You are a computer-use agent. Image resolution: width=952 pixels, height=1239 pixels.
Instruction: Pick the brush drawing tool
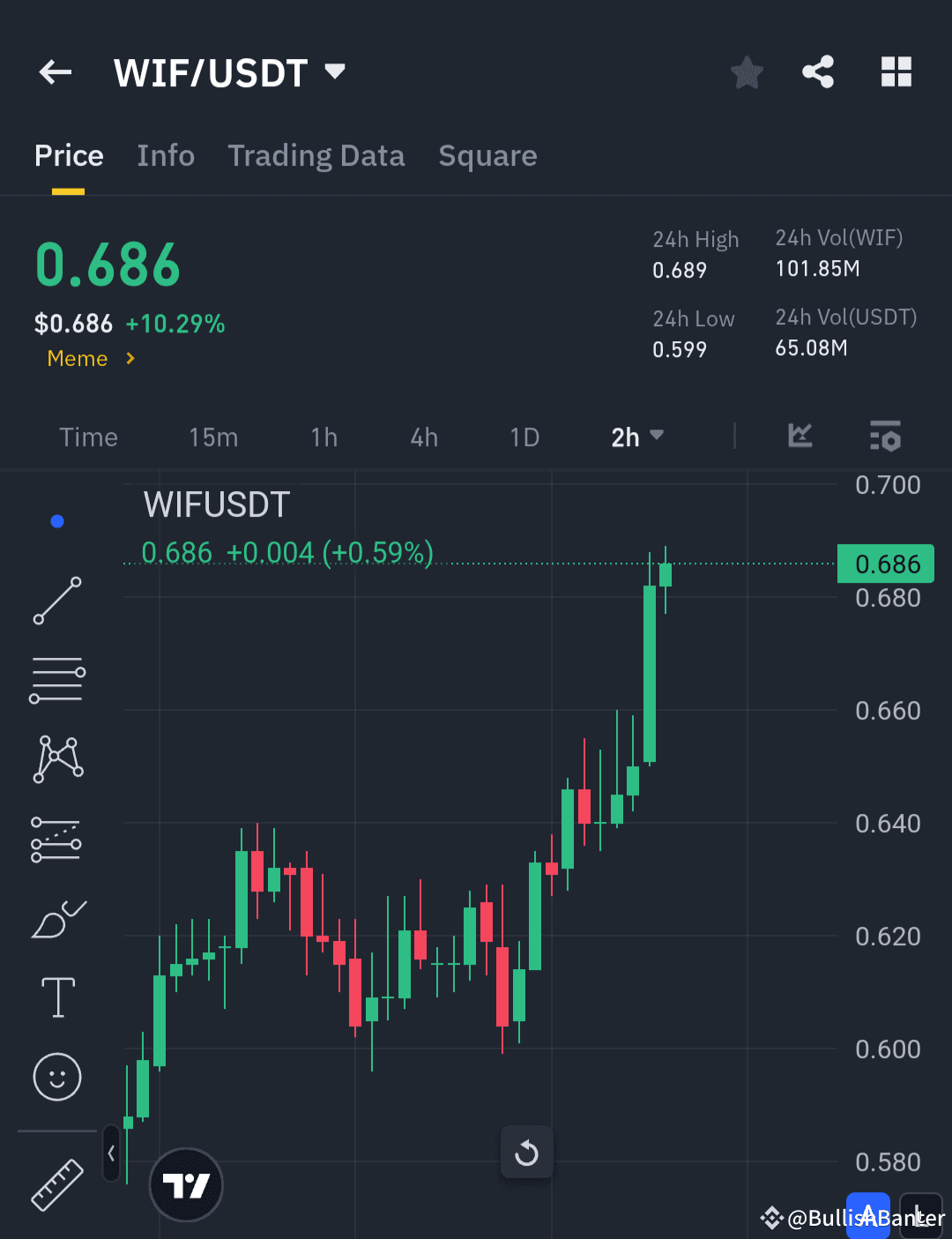[56, 917]
